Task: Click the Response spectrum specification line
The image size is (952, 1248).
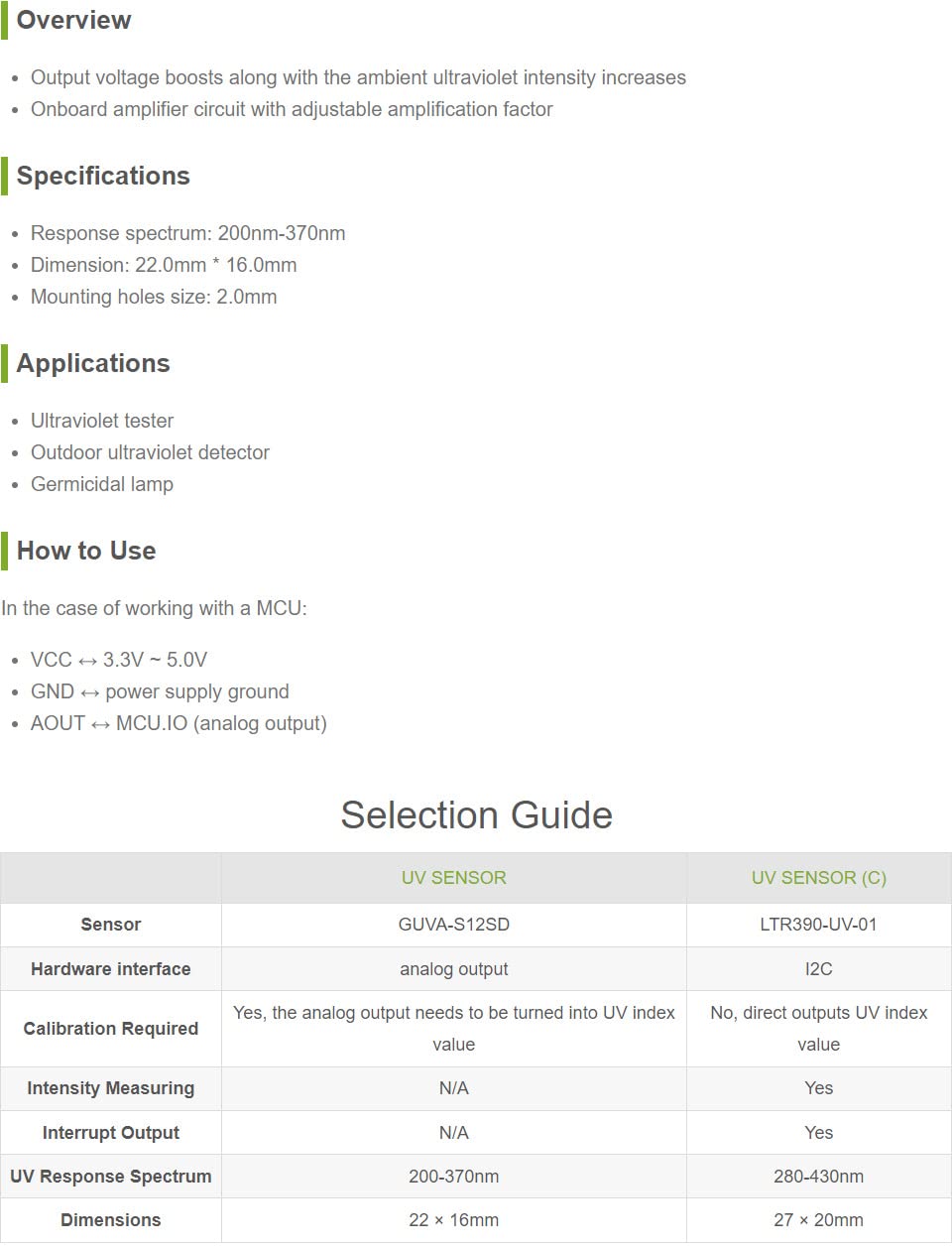Action: 188,233
